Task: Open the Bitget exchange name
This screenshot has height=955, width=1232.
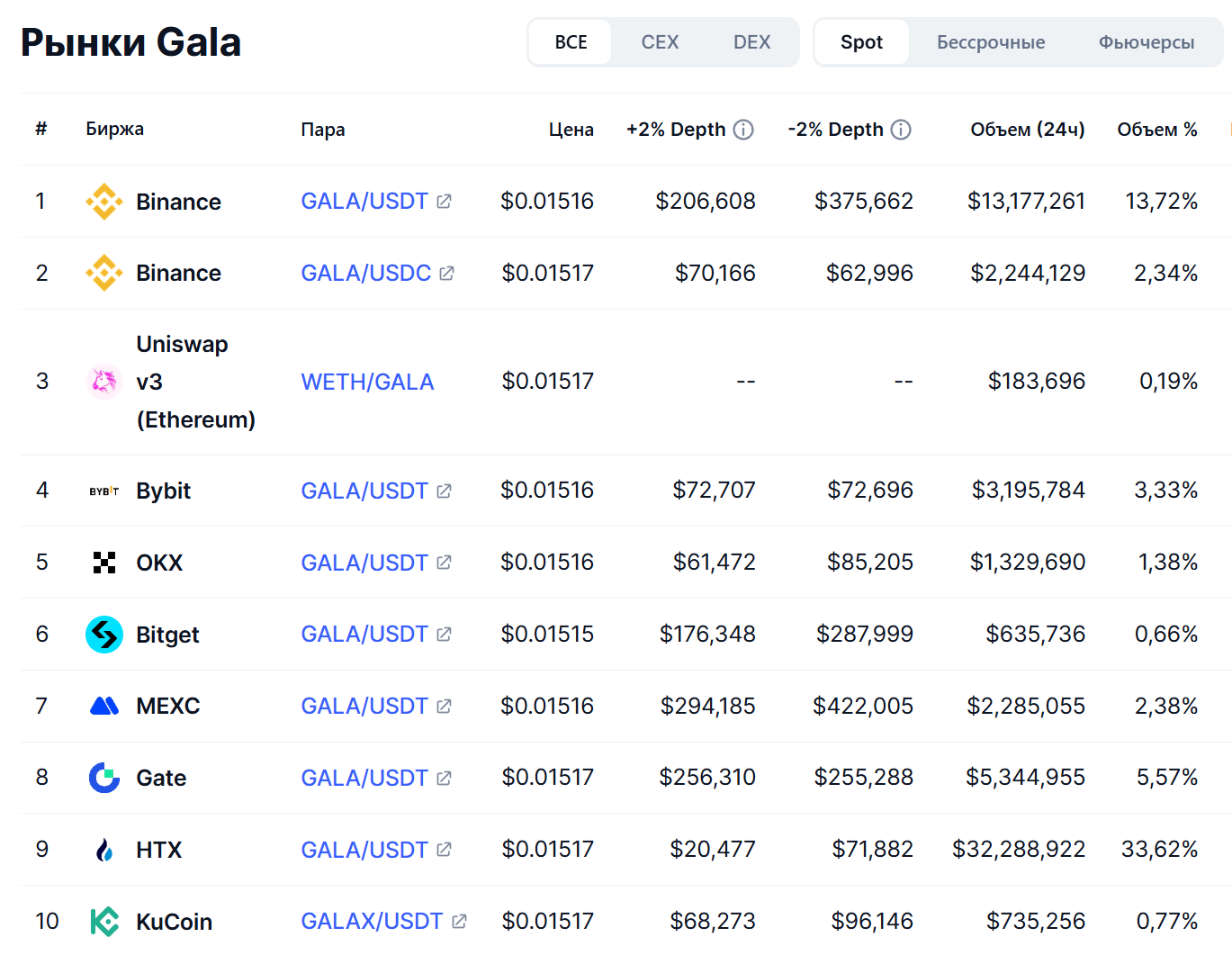Action: pos(167,635)
